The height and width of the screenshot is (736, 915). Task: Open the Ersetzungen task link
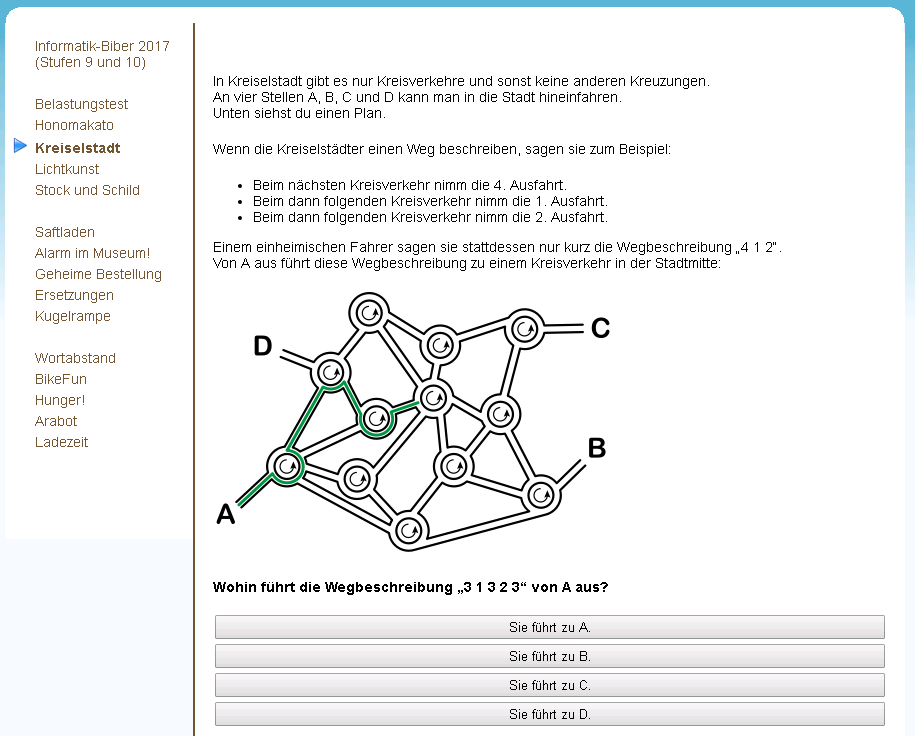click(x=74, y=295)
